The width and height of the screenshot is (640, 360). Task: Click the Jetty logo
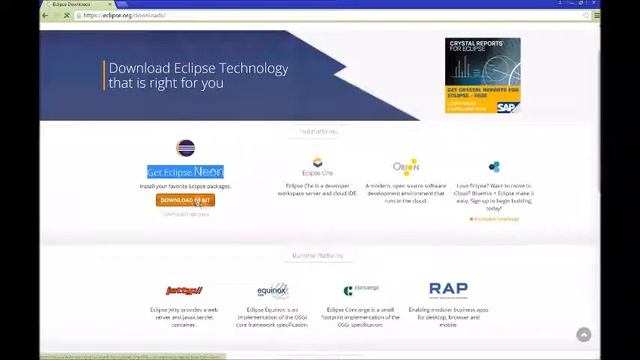point(184,290)
